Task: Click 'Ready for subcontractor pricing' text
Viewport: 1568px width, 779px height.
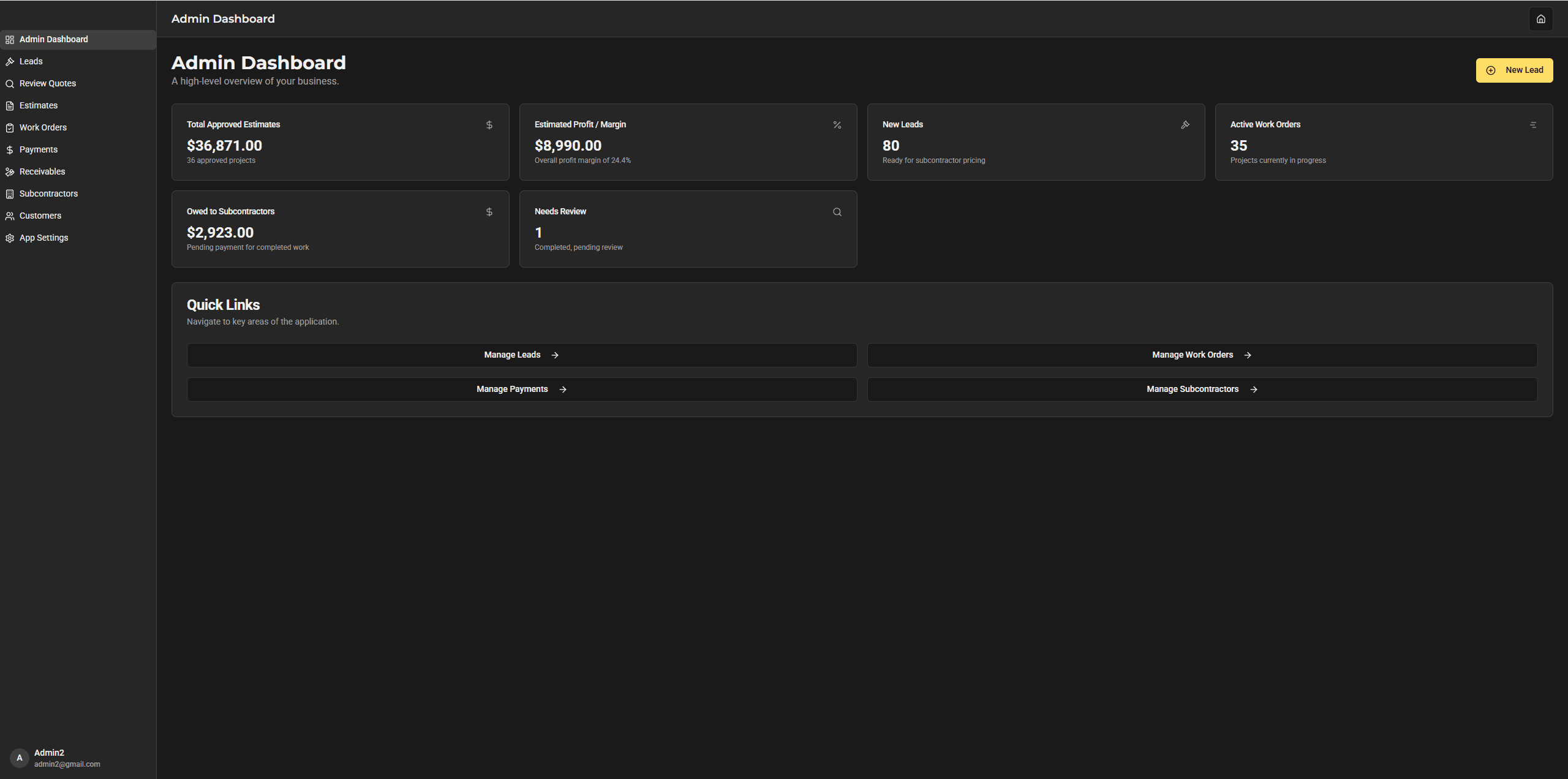Action: (933, 160)
